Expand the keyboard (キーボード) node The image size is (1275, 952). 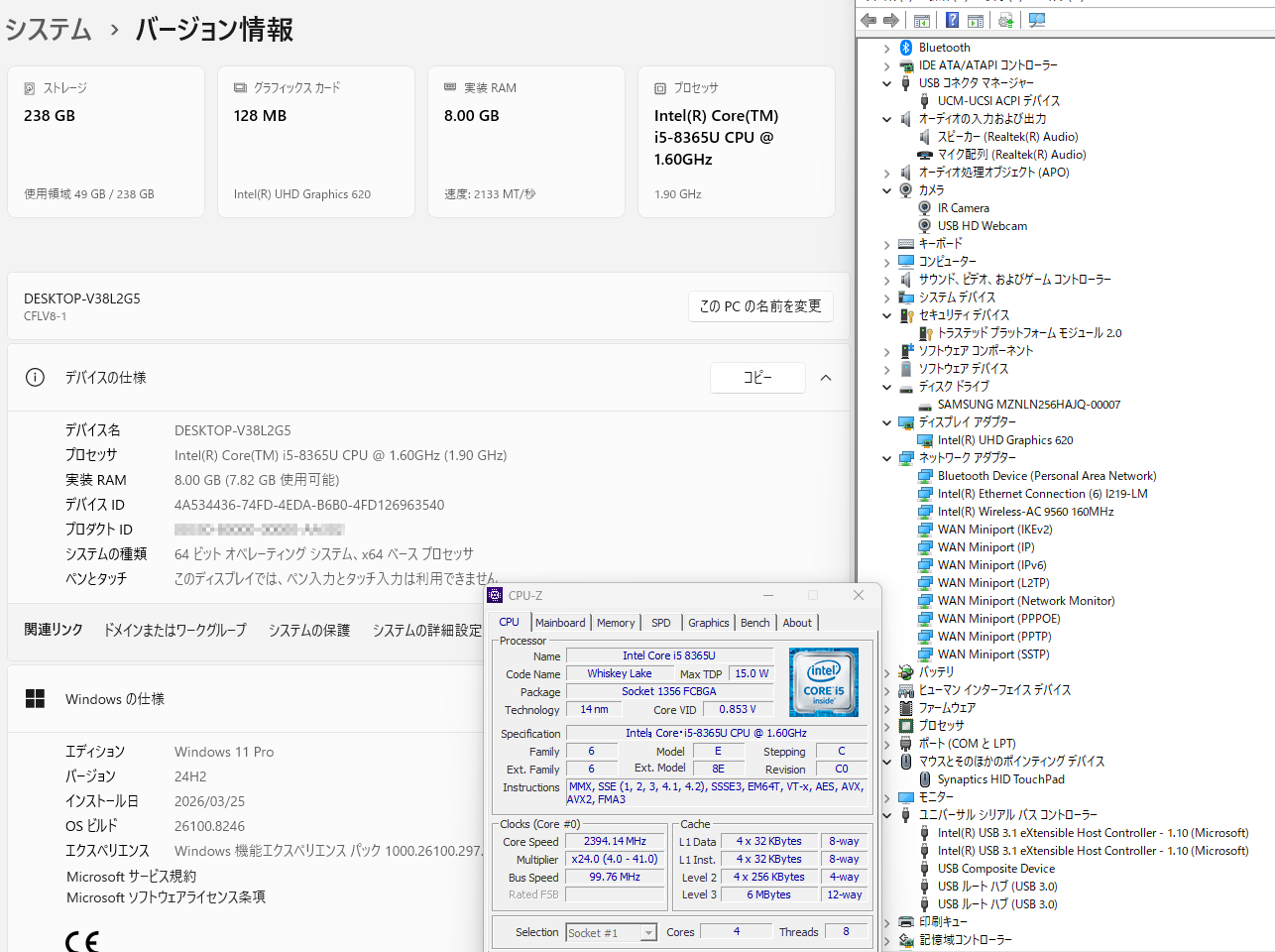(886, 244)
